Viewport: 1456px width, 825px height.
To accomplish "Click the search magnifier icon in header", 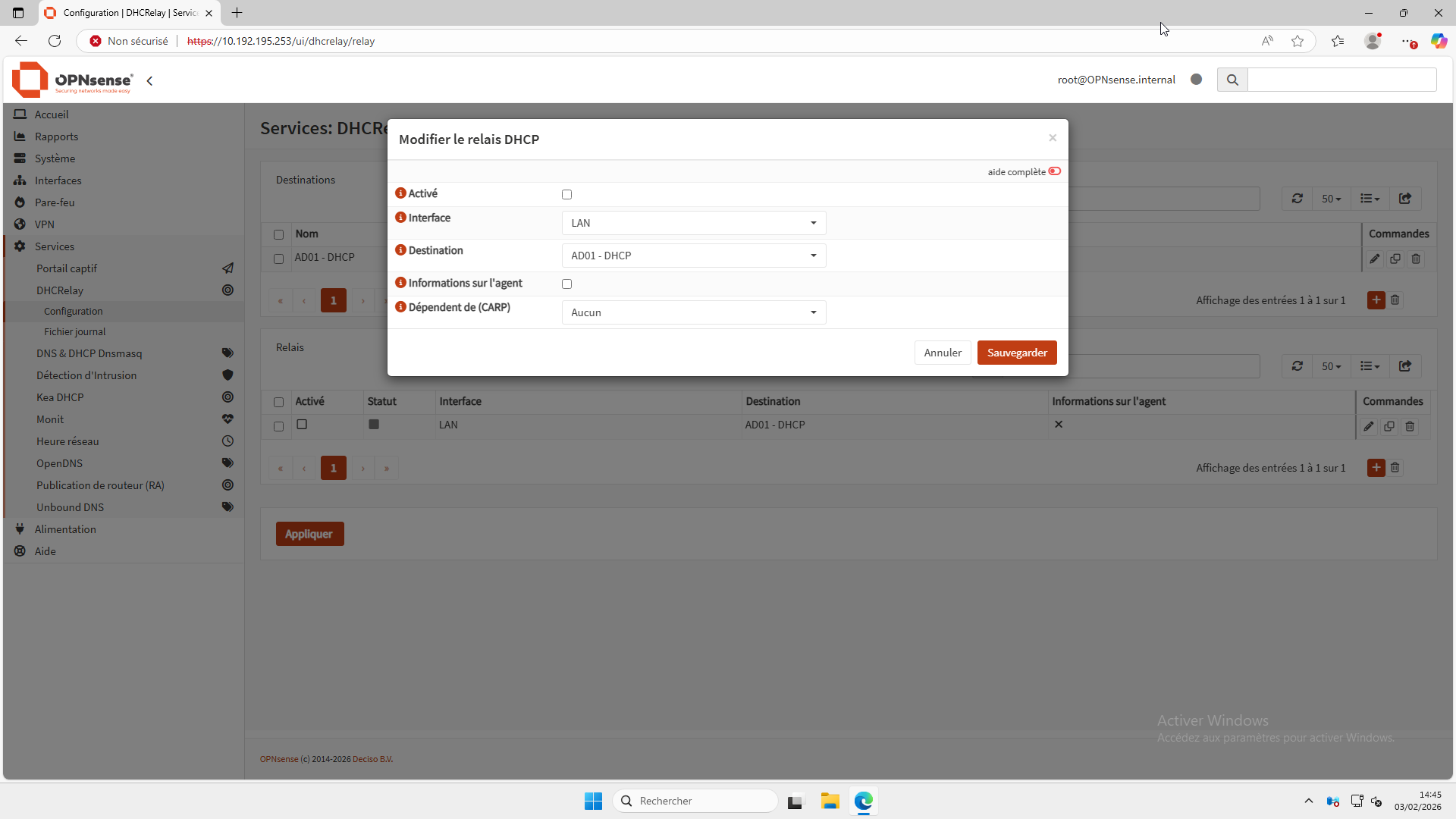I will [x=1232, y=80].
